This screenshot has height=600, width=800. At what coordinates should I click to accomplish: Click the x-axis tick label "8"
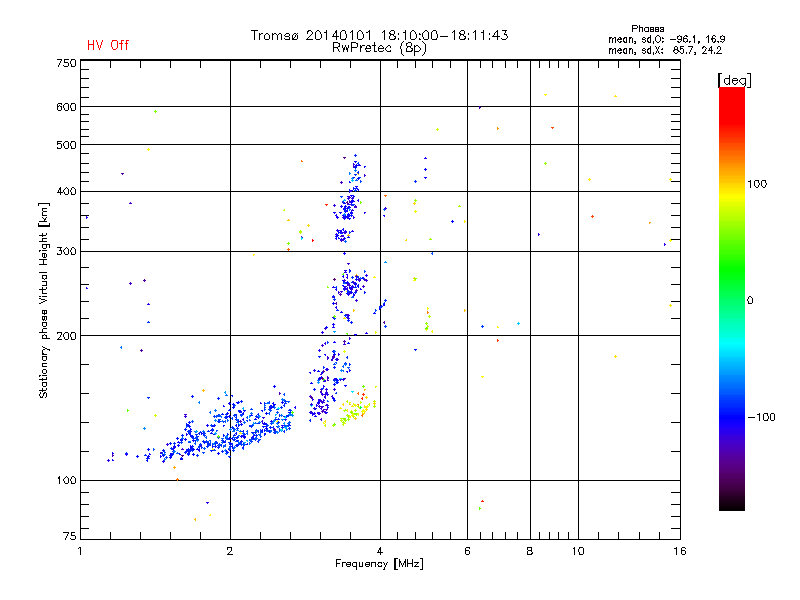[530, 551]
